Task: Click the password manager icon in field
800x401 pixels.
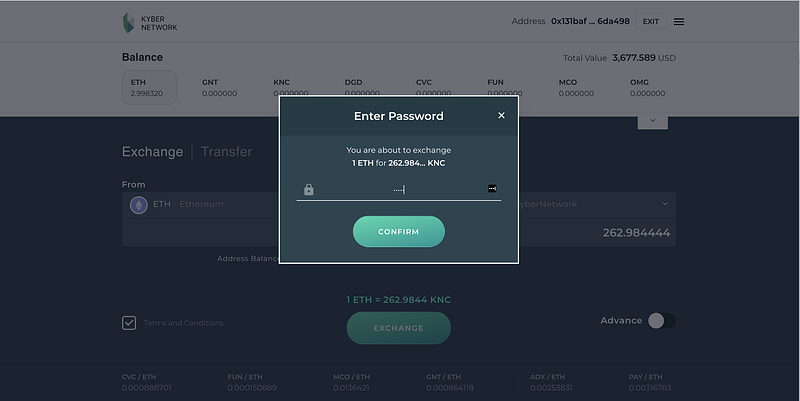Action: [492, 188]
